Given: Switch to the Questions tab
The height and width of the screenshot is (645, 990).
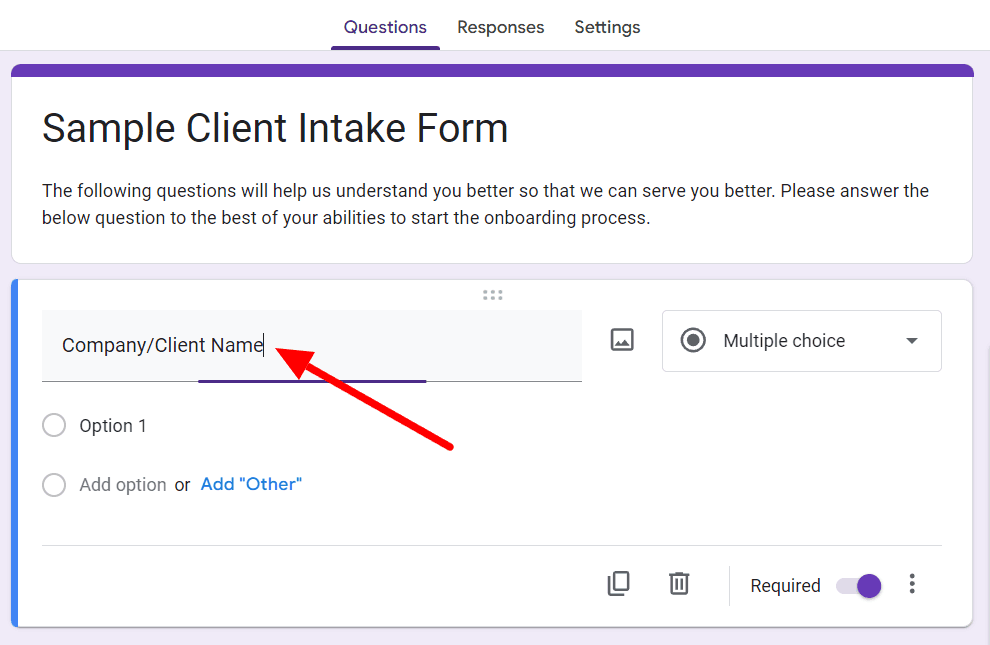Looking at the screenshot, I should coord(385,27).
